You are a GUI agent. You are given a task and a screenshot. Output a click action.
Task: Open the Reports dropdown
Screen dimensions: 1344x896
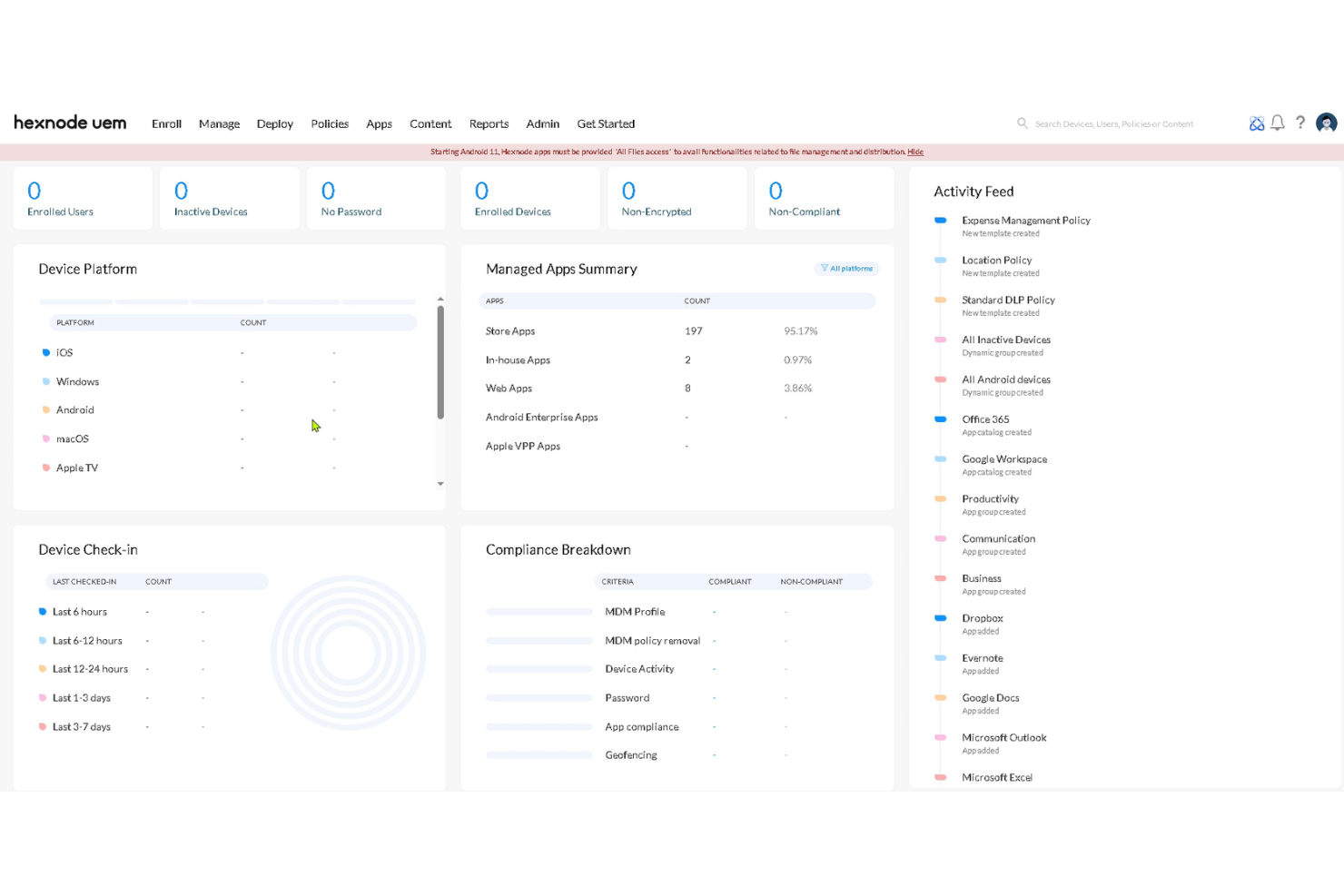click(x=489, y=123)
